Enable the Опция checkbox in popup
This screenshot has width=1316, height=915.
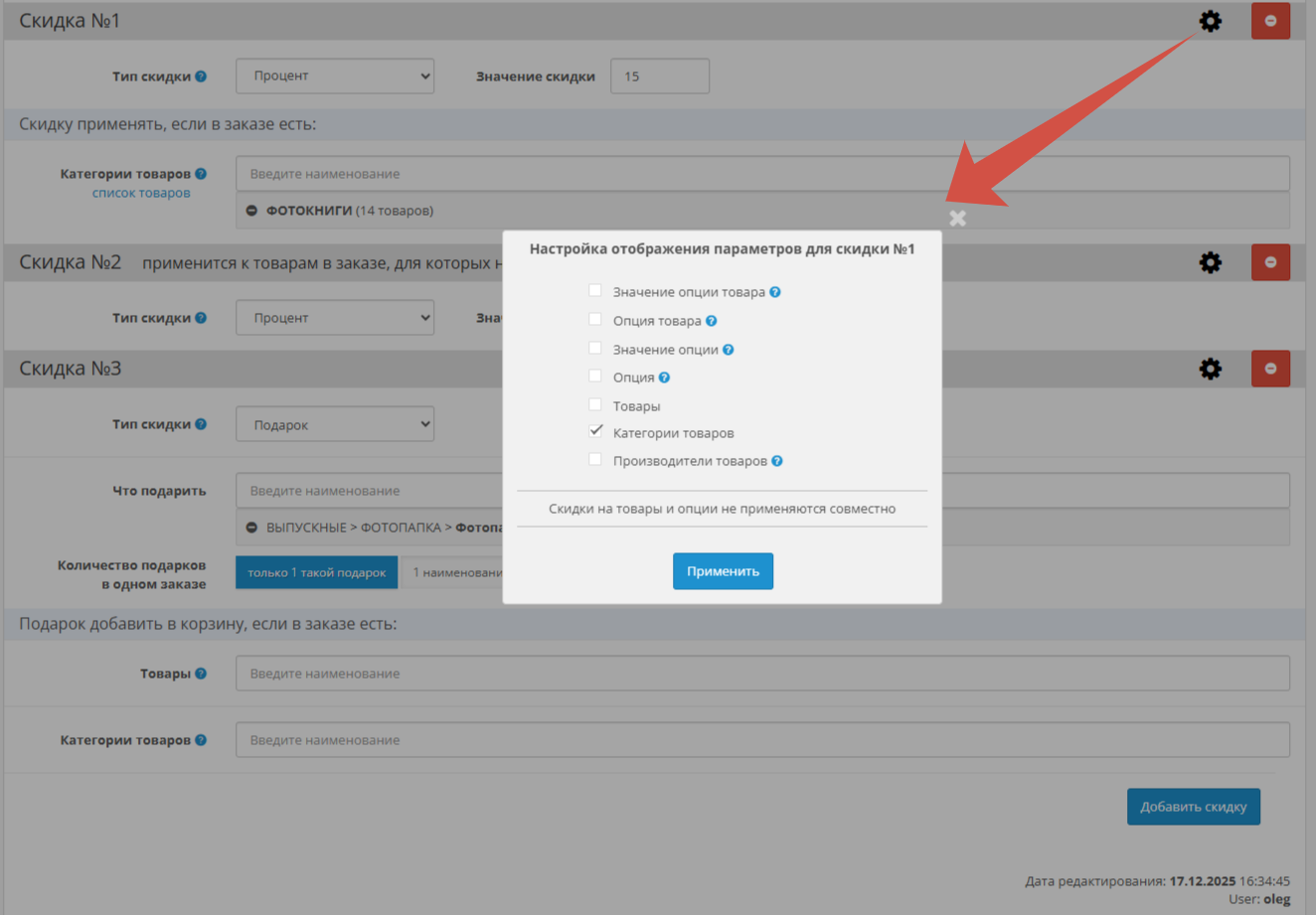tap(595, 377)
